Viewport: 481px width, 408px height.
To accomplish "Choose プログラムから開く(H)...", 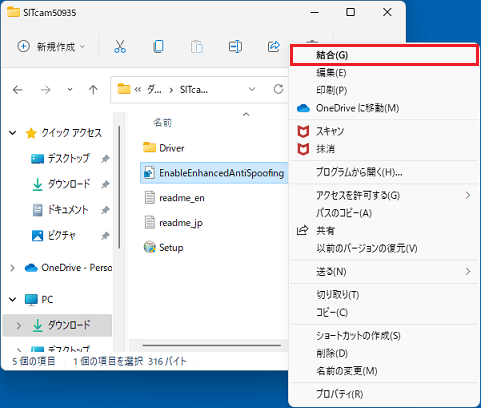I will 384,172.
